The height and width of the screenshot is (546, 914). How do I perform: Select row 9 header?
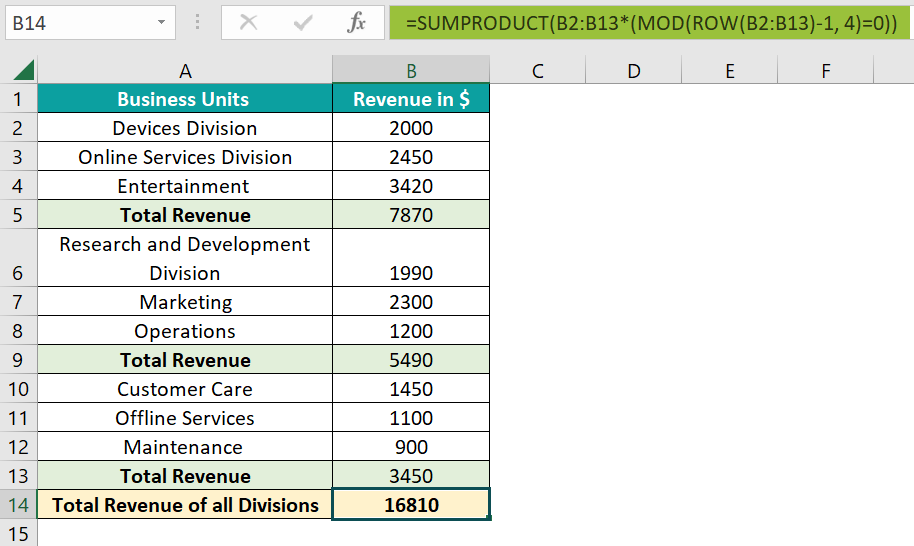[x=18, y=360]
